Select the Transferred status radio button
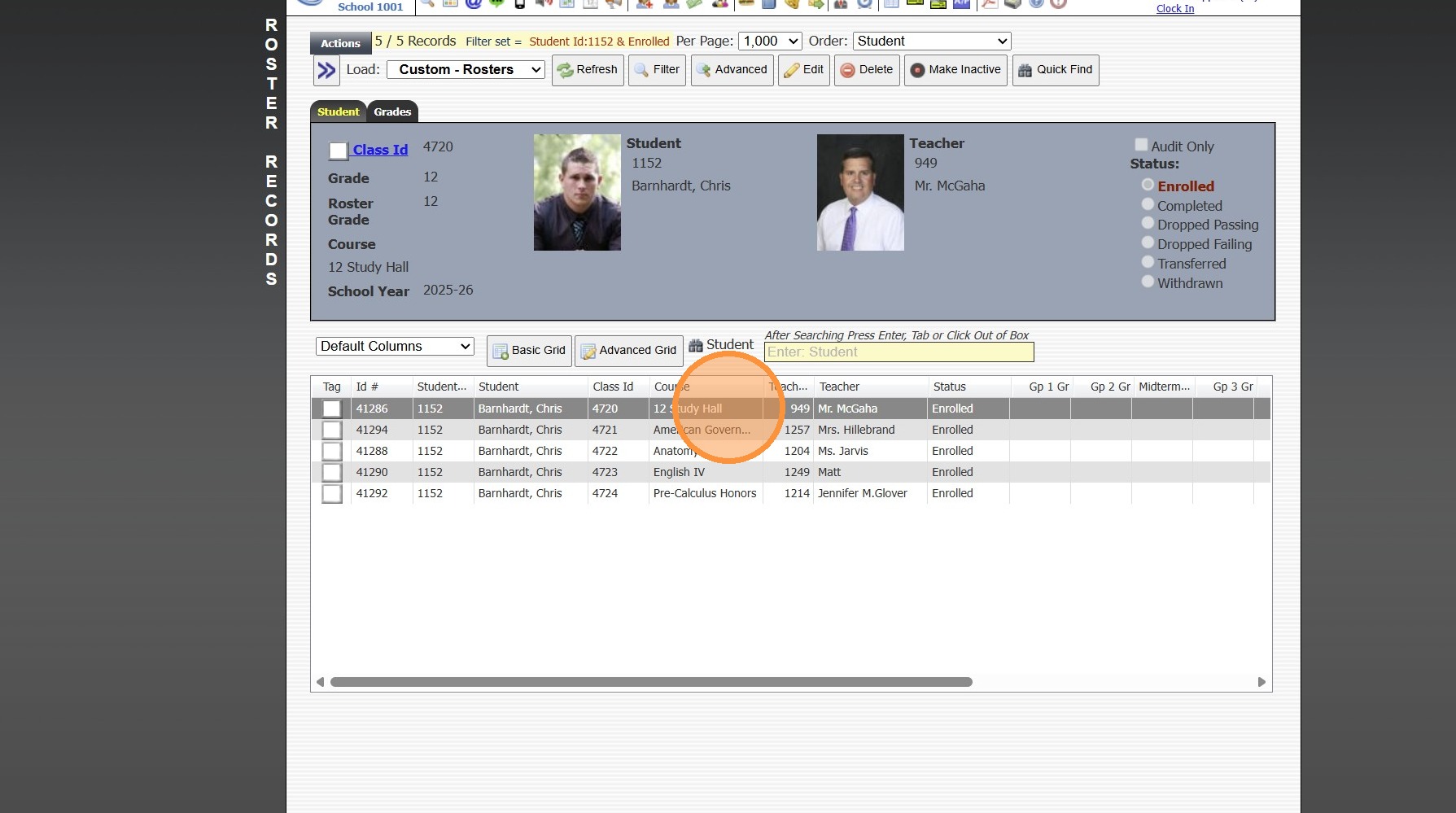This screenshot has width=1456, height=813. [x=1148, y=262]
